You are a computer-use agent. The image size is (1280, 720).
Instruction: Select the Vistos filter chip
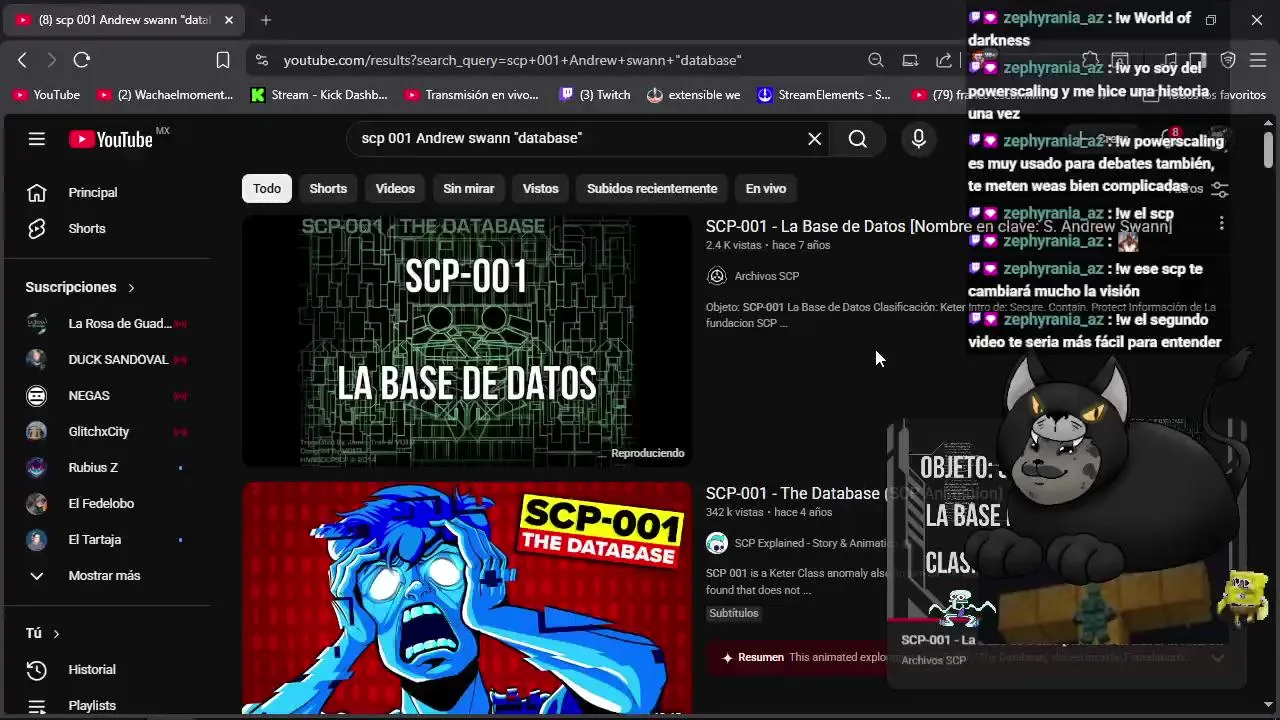pos(541,189)
